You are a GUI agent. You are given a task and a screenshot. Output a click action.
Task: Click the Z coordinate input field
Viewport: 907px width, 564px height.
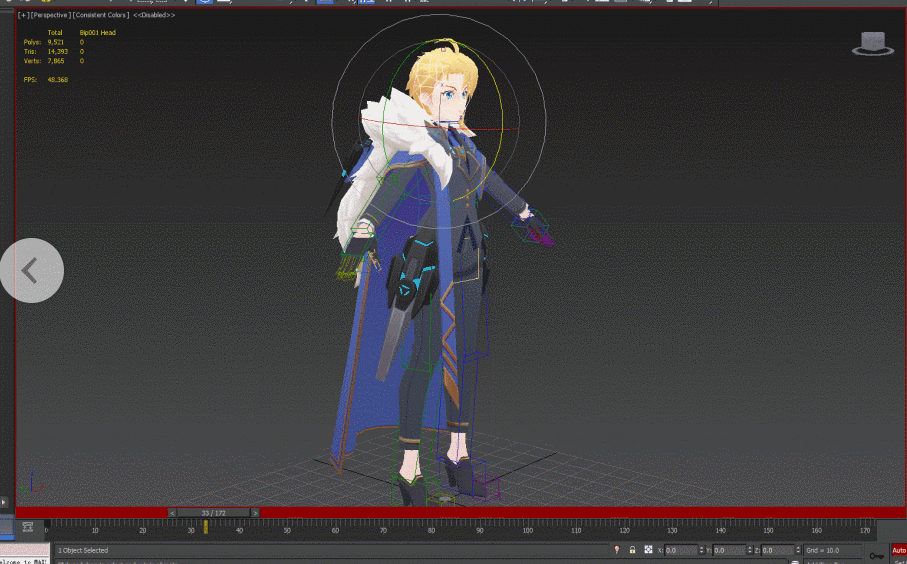pyautogui.click(x=778, y=550)
